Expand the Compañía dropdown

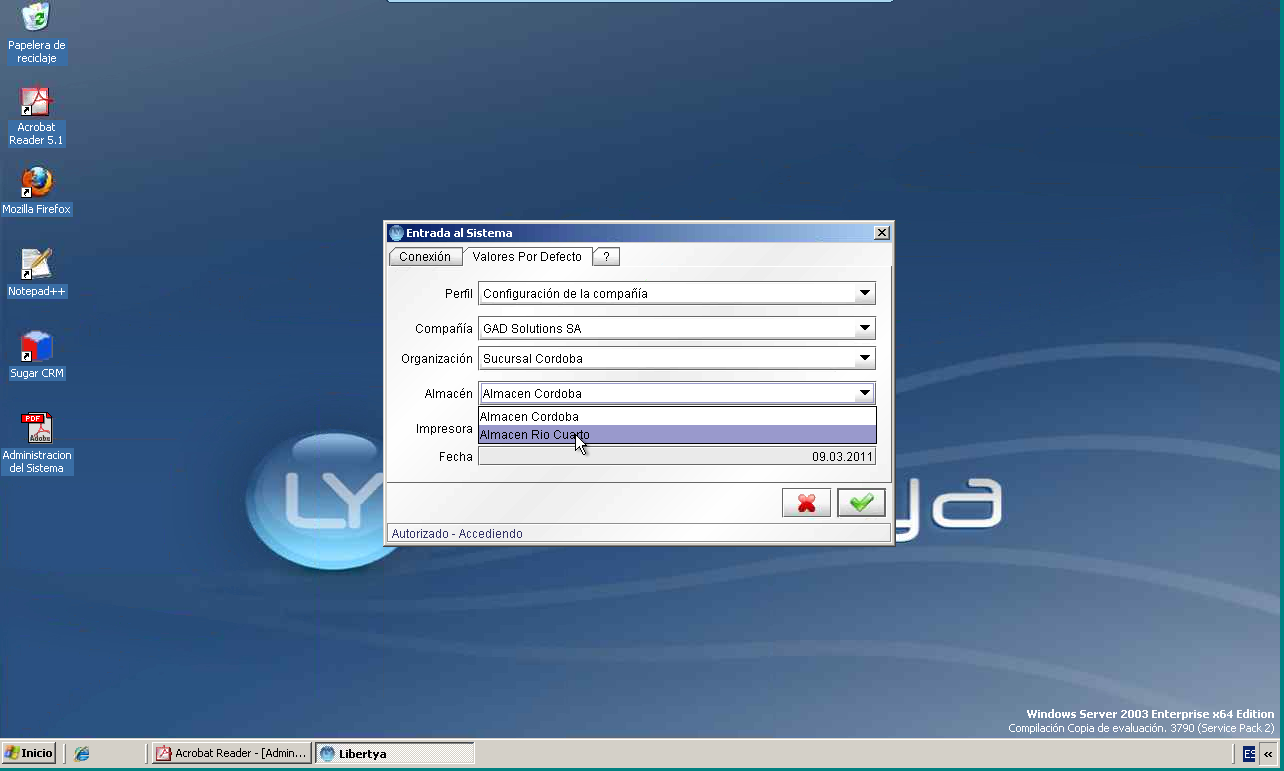coord(864,328)
